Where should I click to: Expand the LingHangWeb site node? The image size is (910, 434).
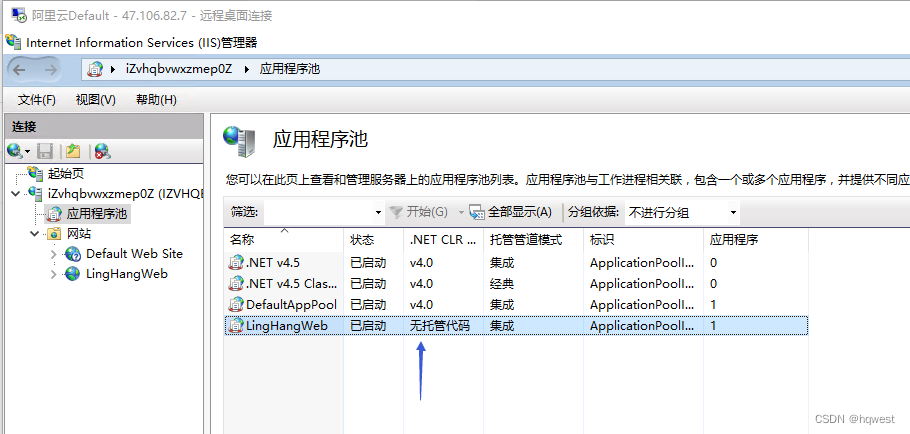(54, 274)
